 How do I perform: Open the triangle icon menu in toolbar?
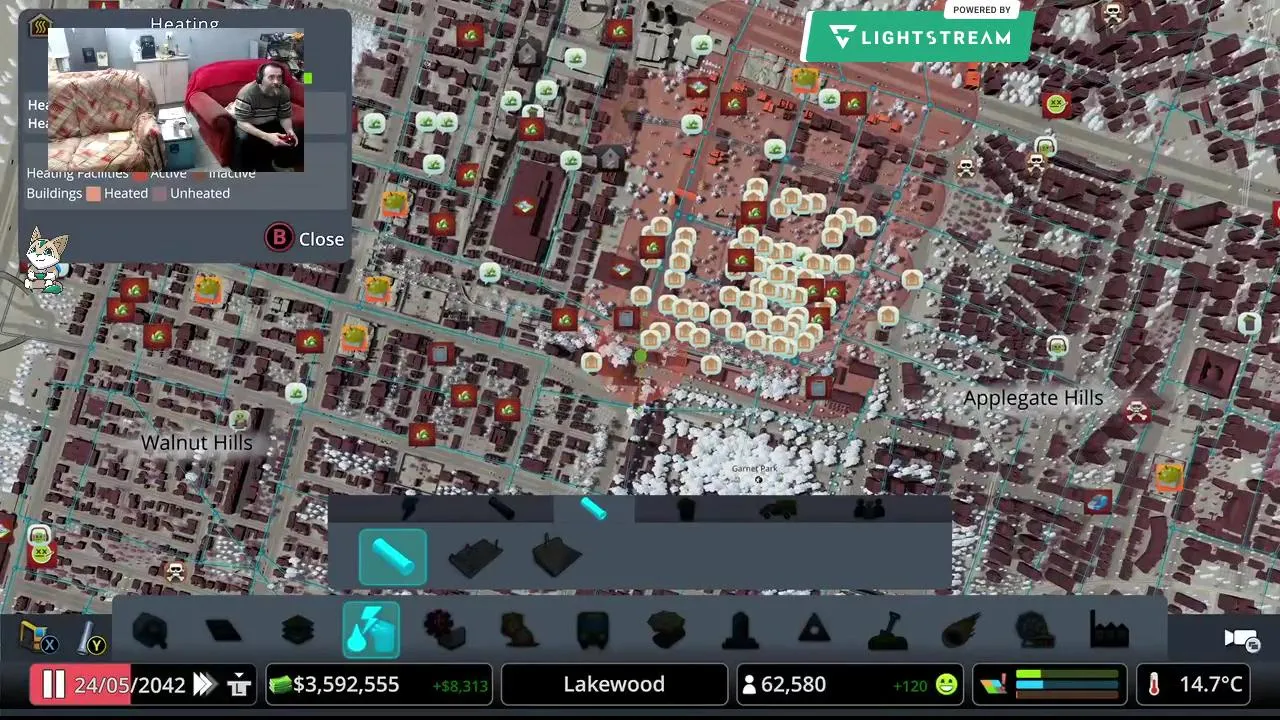tap(814, 630)
